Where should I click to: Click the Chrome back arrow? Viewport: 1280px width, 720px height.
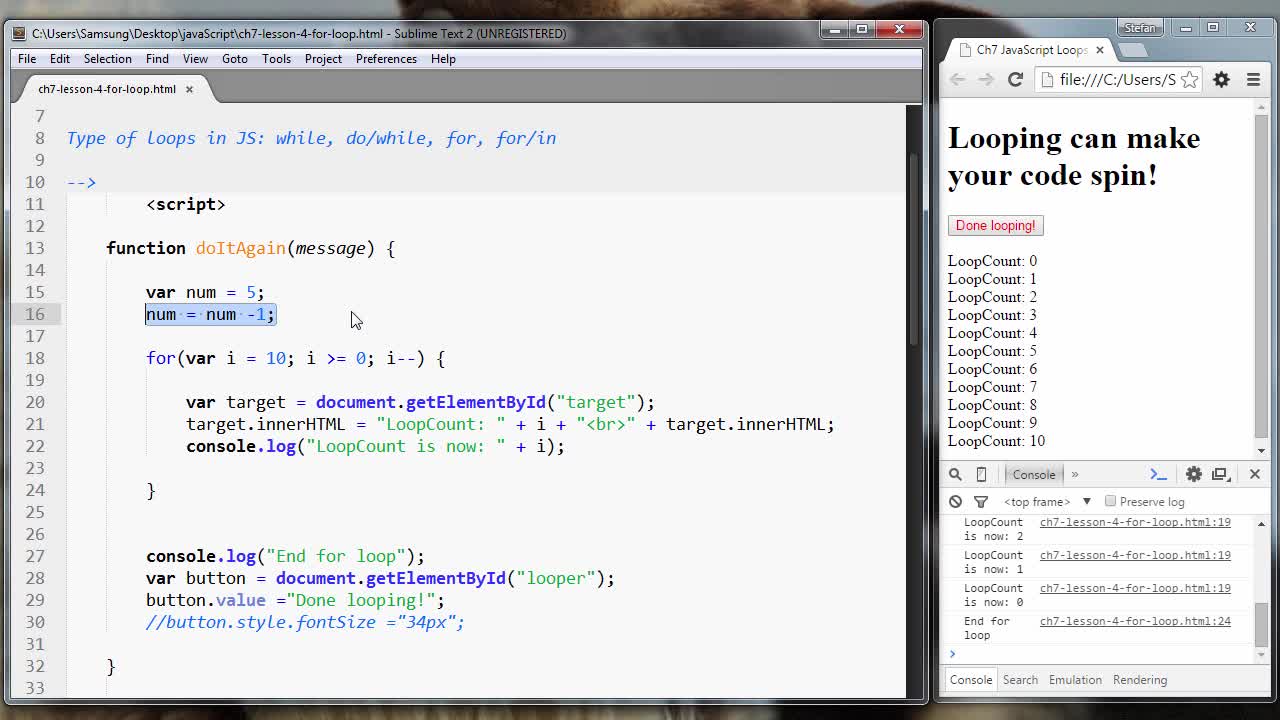[958, 79]
